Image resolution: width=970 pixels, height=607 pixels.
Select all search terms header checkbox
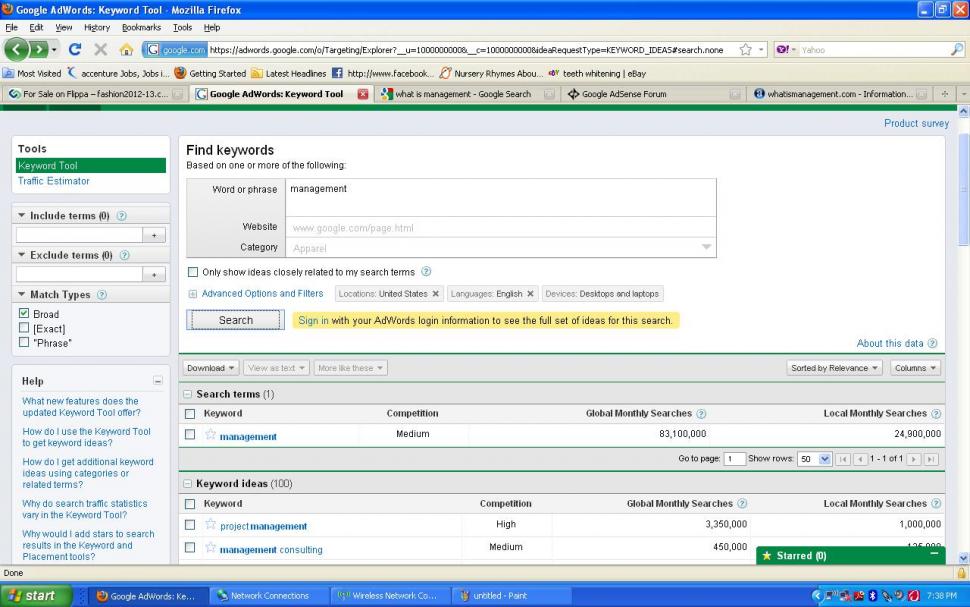click(190, 414)
